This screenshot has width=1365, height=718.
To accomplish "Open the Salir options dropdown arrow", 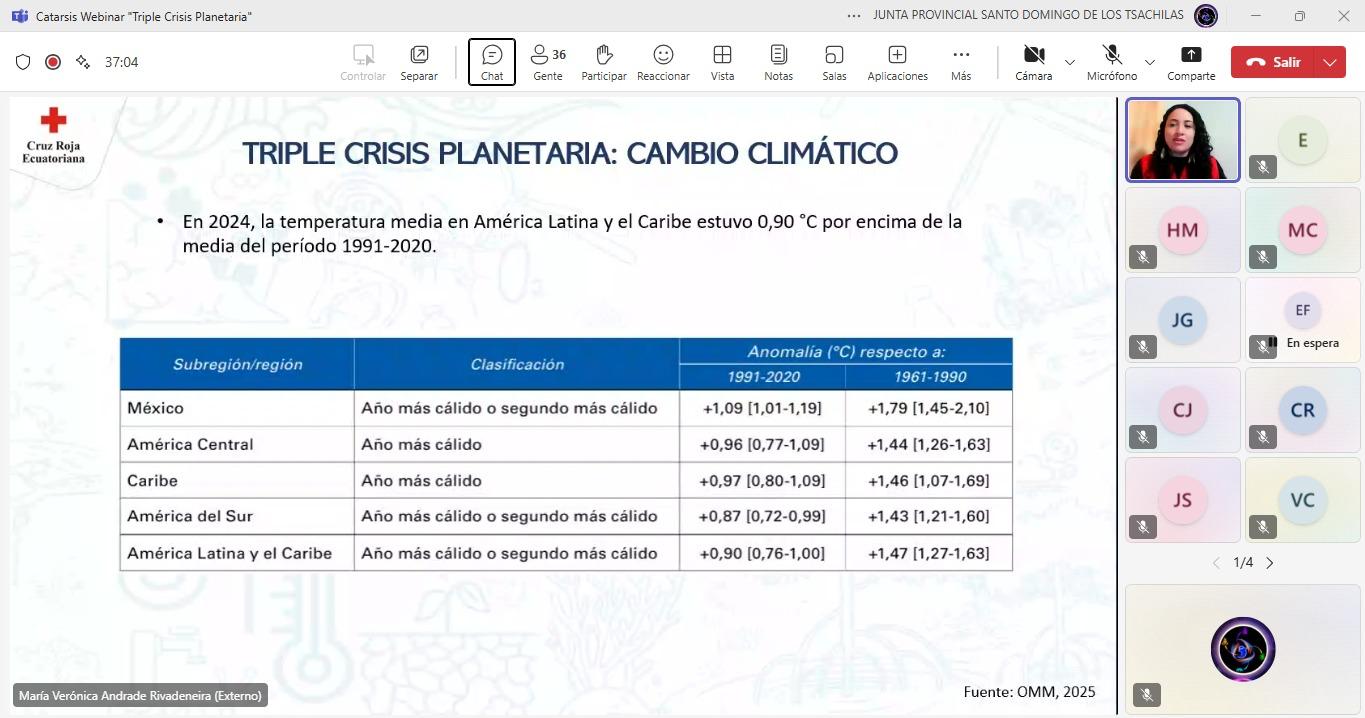I will point(1330,62).
